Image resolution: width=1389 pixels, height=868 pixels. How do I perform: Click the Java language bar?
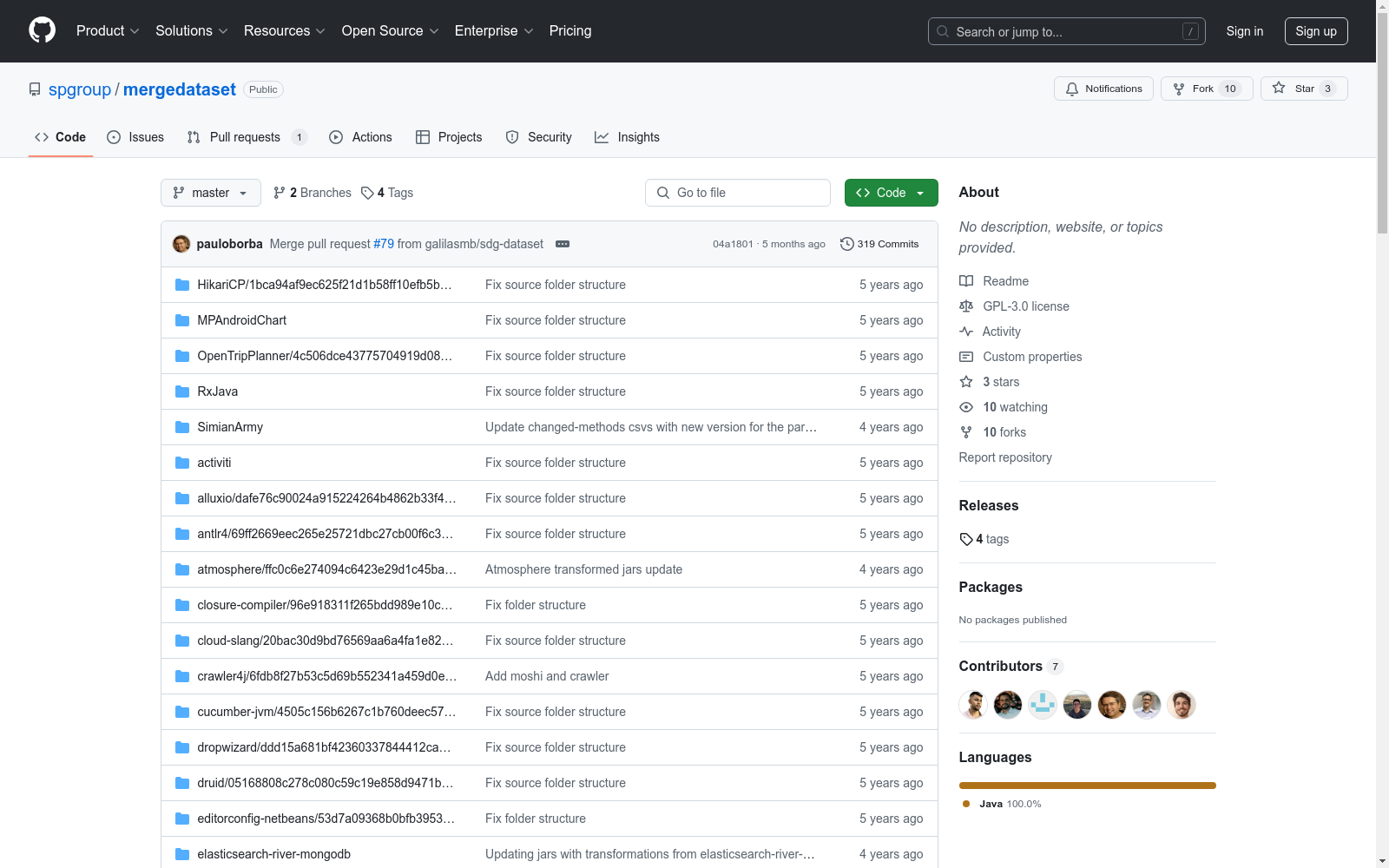(1088, 786)
